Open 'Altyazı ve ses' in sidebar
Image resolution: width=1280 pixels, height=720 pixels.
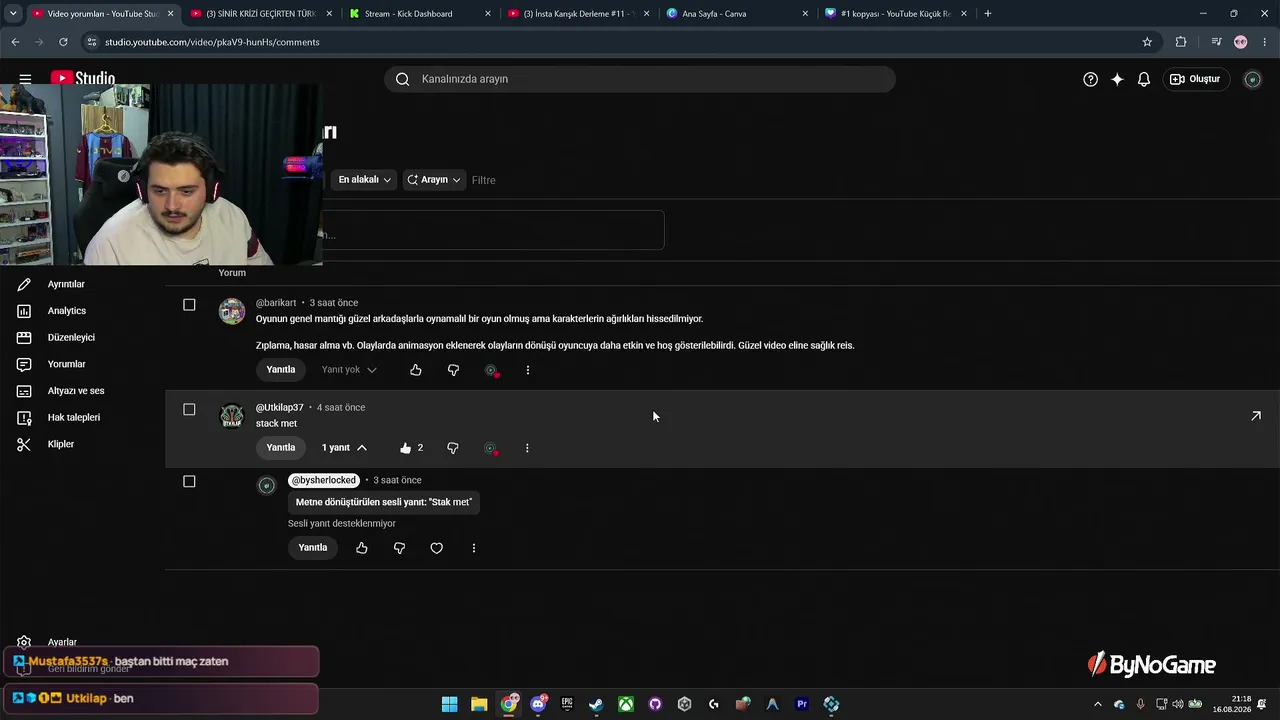76,391
